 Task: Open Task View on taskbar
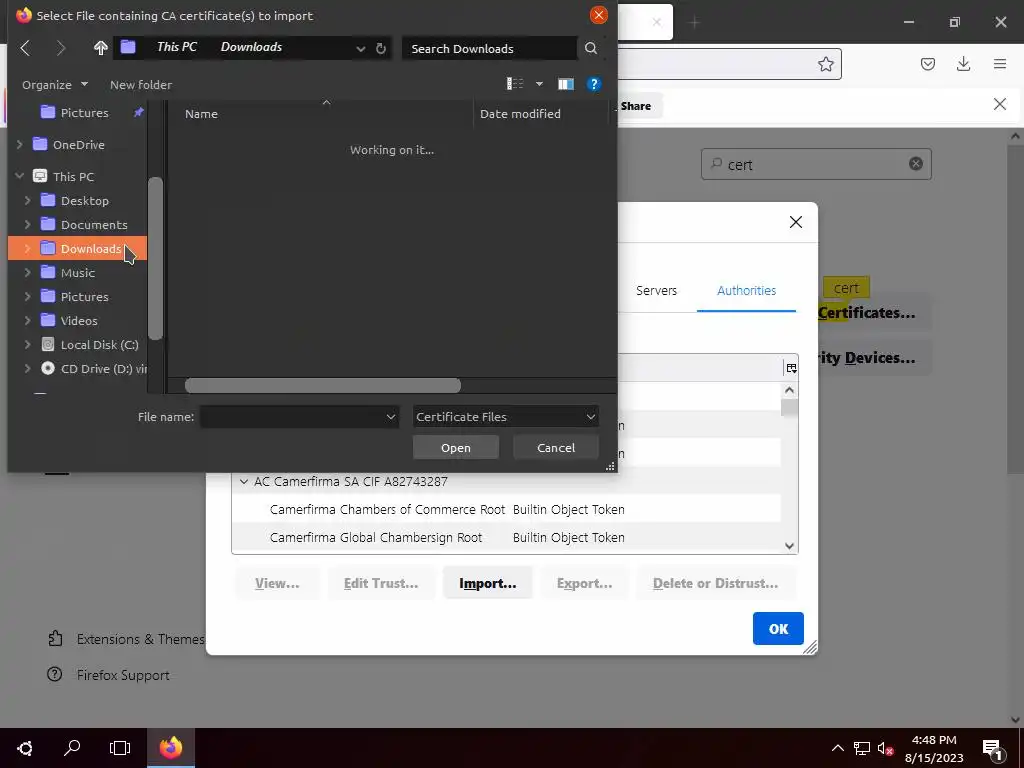coord(120,748)
